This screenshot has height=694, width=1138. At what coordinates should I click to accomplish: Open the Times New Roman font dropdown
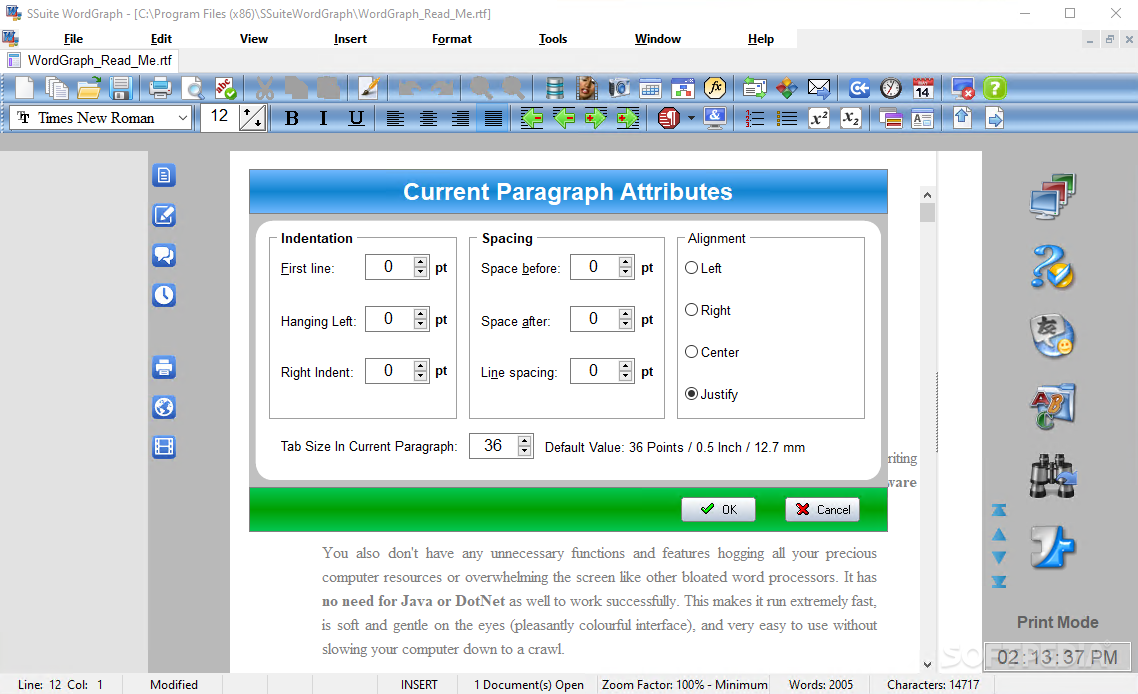184,118
